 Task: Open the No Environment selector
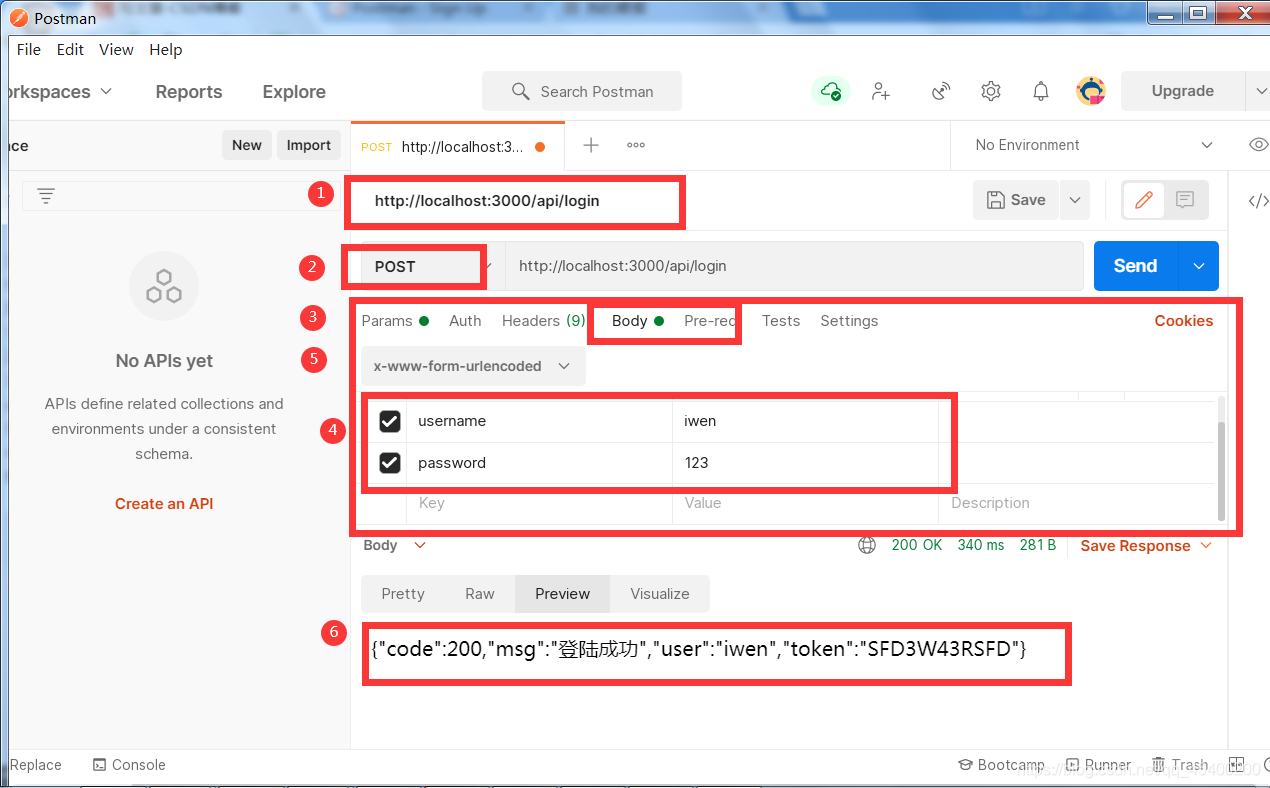[x=1094, y=145]
